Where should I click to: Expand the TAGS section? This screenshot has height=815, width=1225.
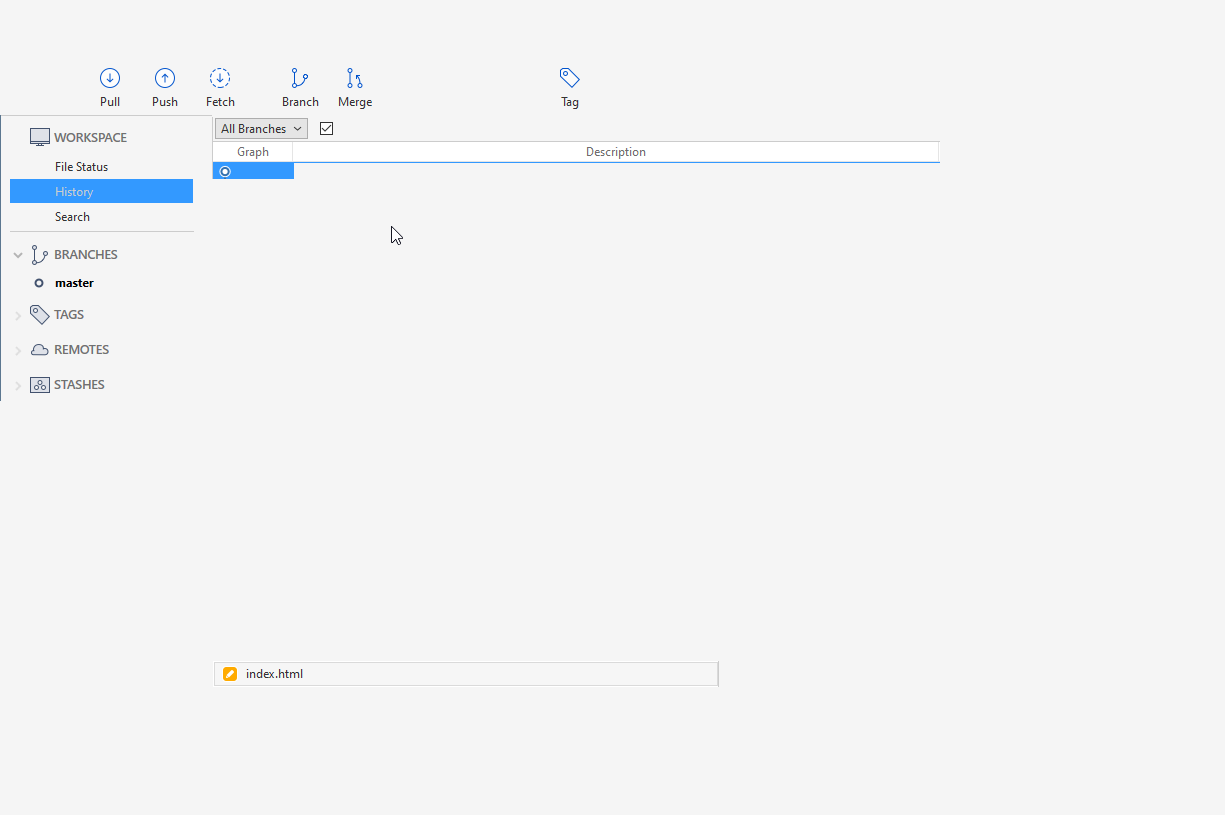(18, 315)
